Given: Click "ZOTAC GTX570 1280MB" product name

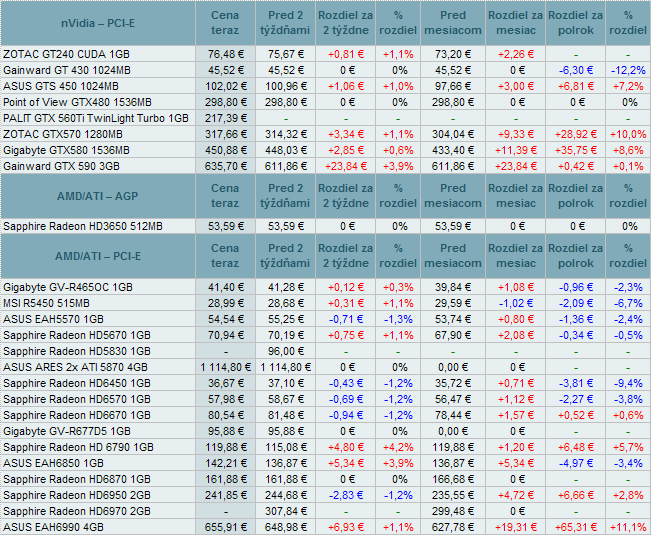Looking at the screenshot, I should tap(63, 134).
